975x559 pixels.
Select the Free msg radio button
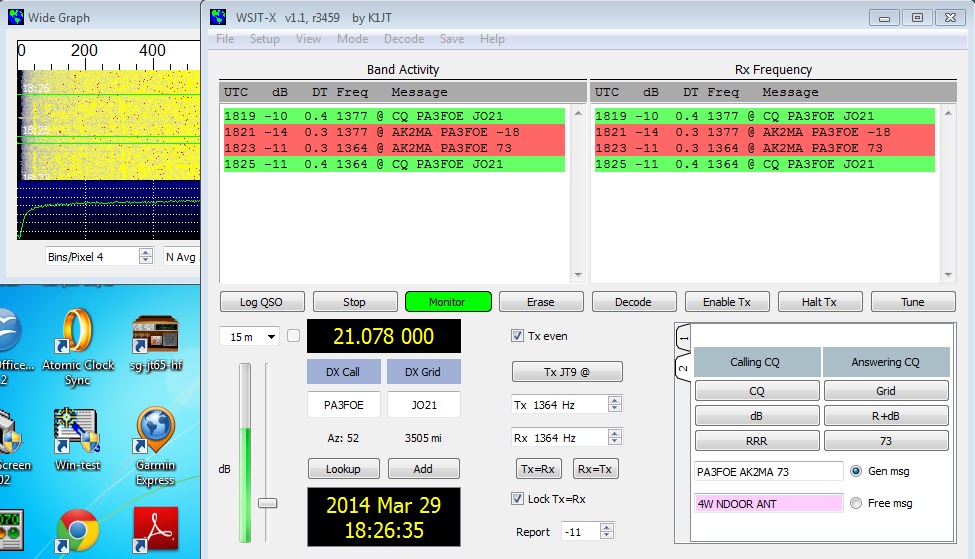[856, 503]
